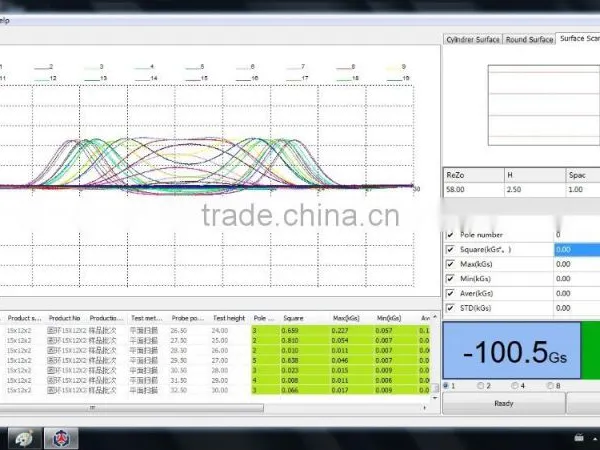Select curve 7 in the chart legend
600x450 pixels.
[296, 67]
